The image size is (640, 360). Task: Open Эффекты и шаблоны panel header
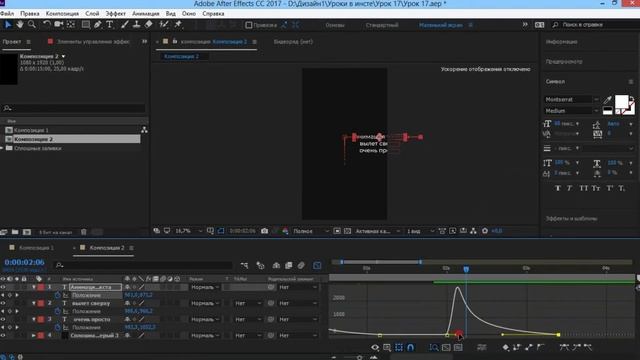(x=571, y=219)
